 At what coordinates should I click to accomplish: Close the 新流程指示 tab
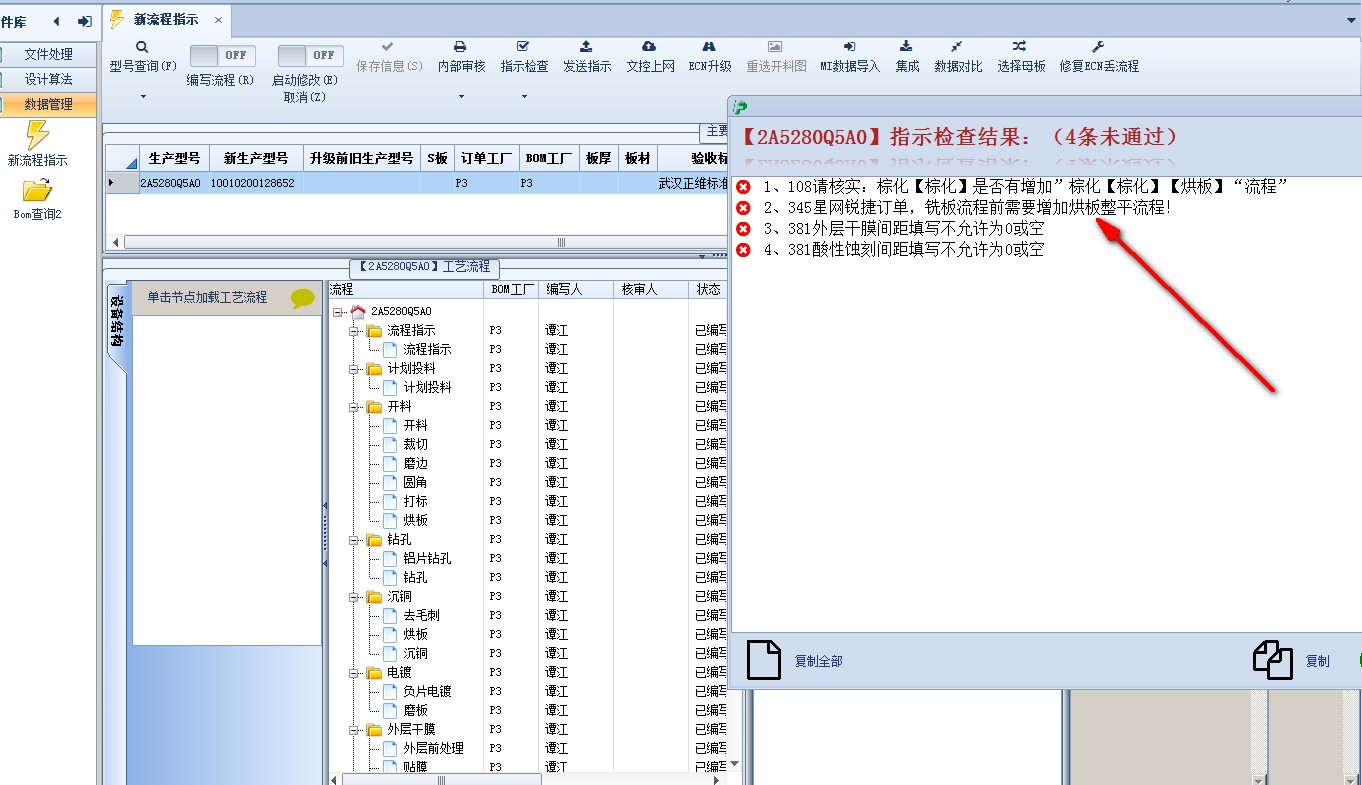click(218, 19)
